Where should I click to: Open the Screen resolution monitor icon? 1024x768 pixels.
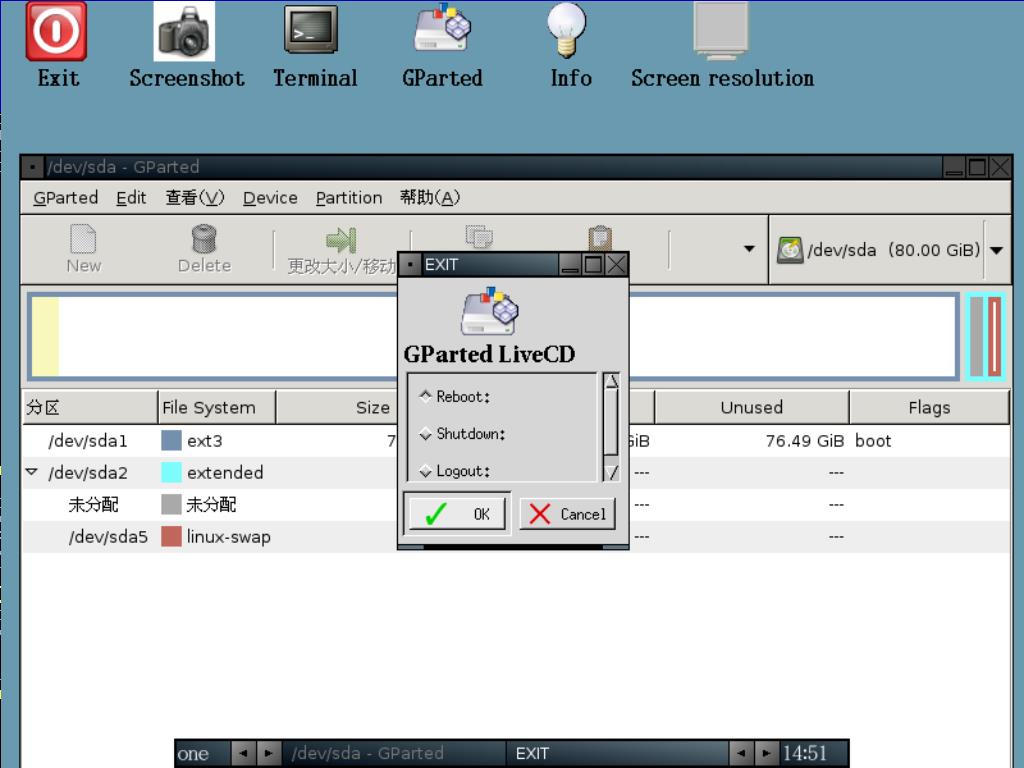721,29
